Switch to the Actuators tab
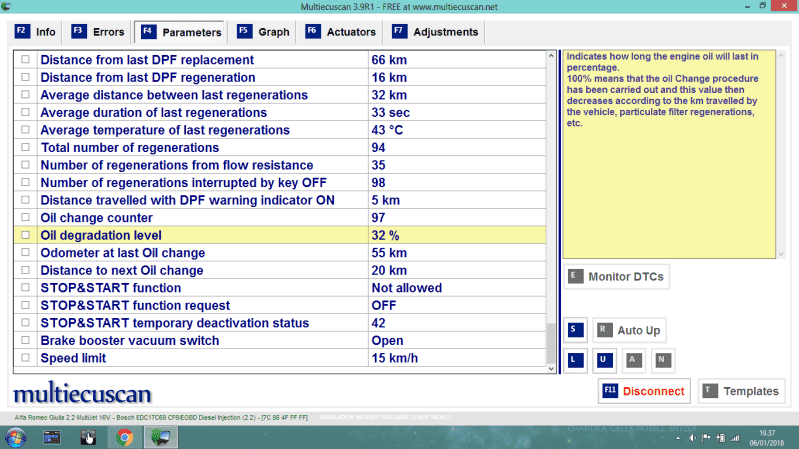Screen dimensions: 799x449 341,32
